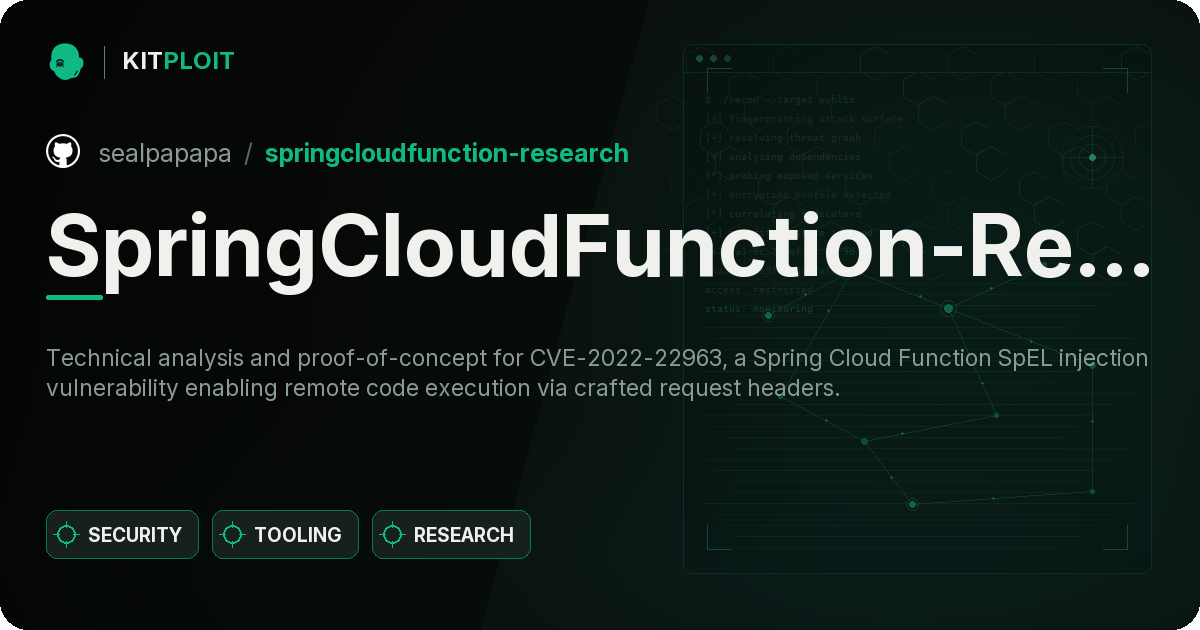1200x630 pixels.
Task: Click the "status: monitoring" terminal line
Action: (759, 309)
